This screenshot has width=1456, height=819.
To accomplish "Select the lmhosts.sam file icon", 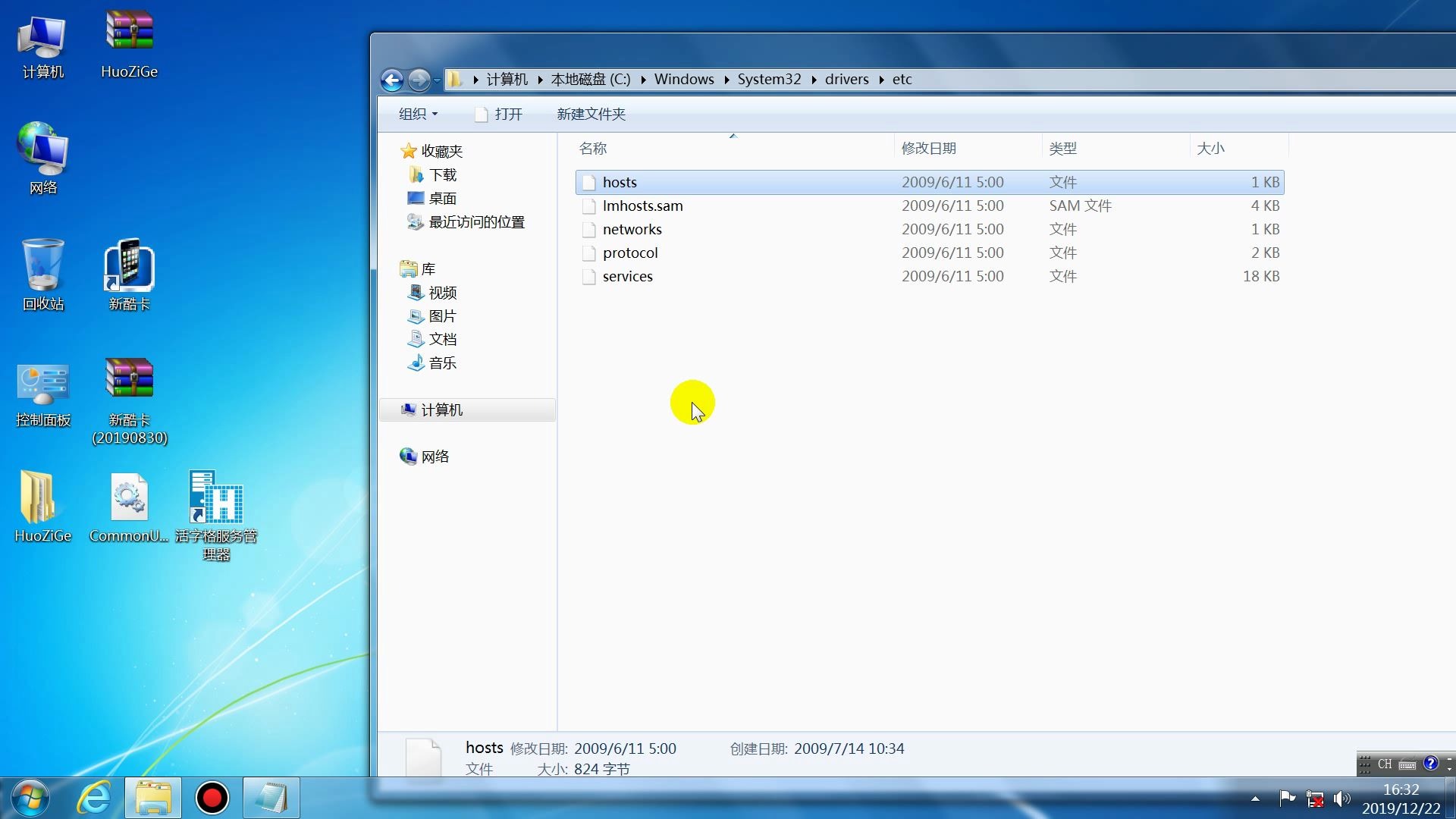I will coord(588,206).
